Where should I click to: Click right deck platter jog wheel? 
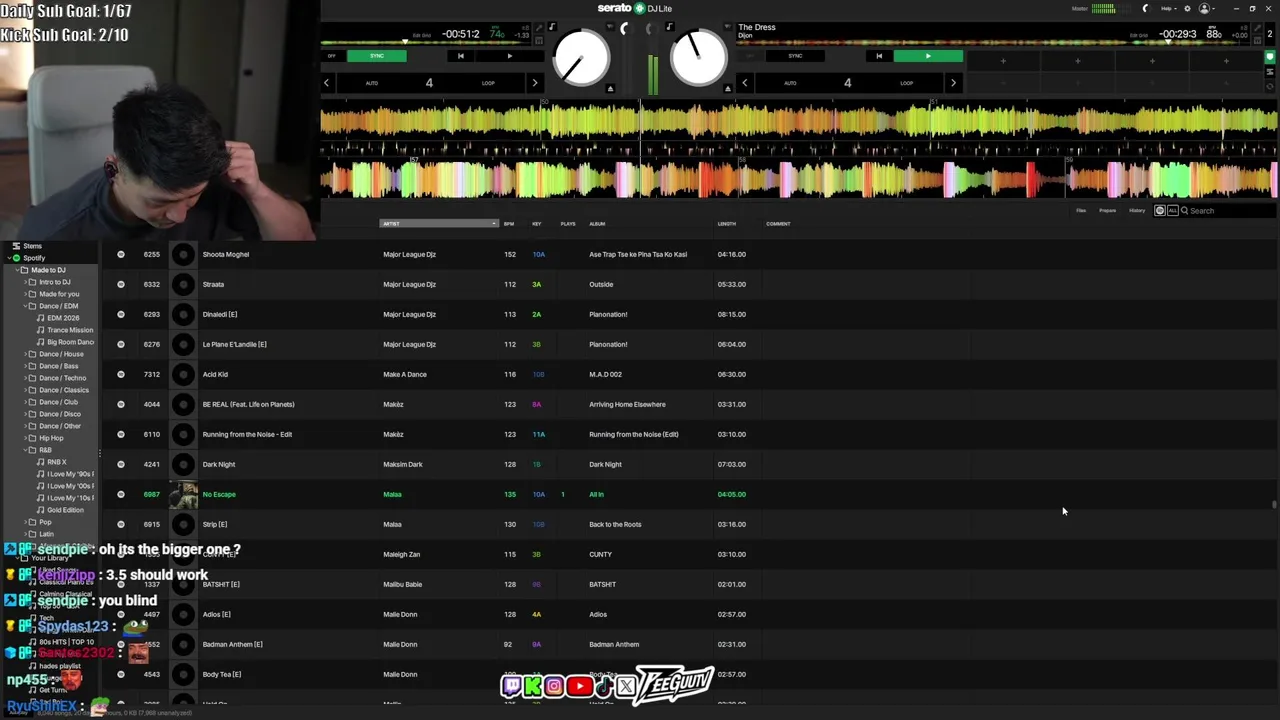(x=698, y=57)
